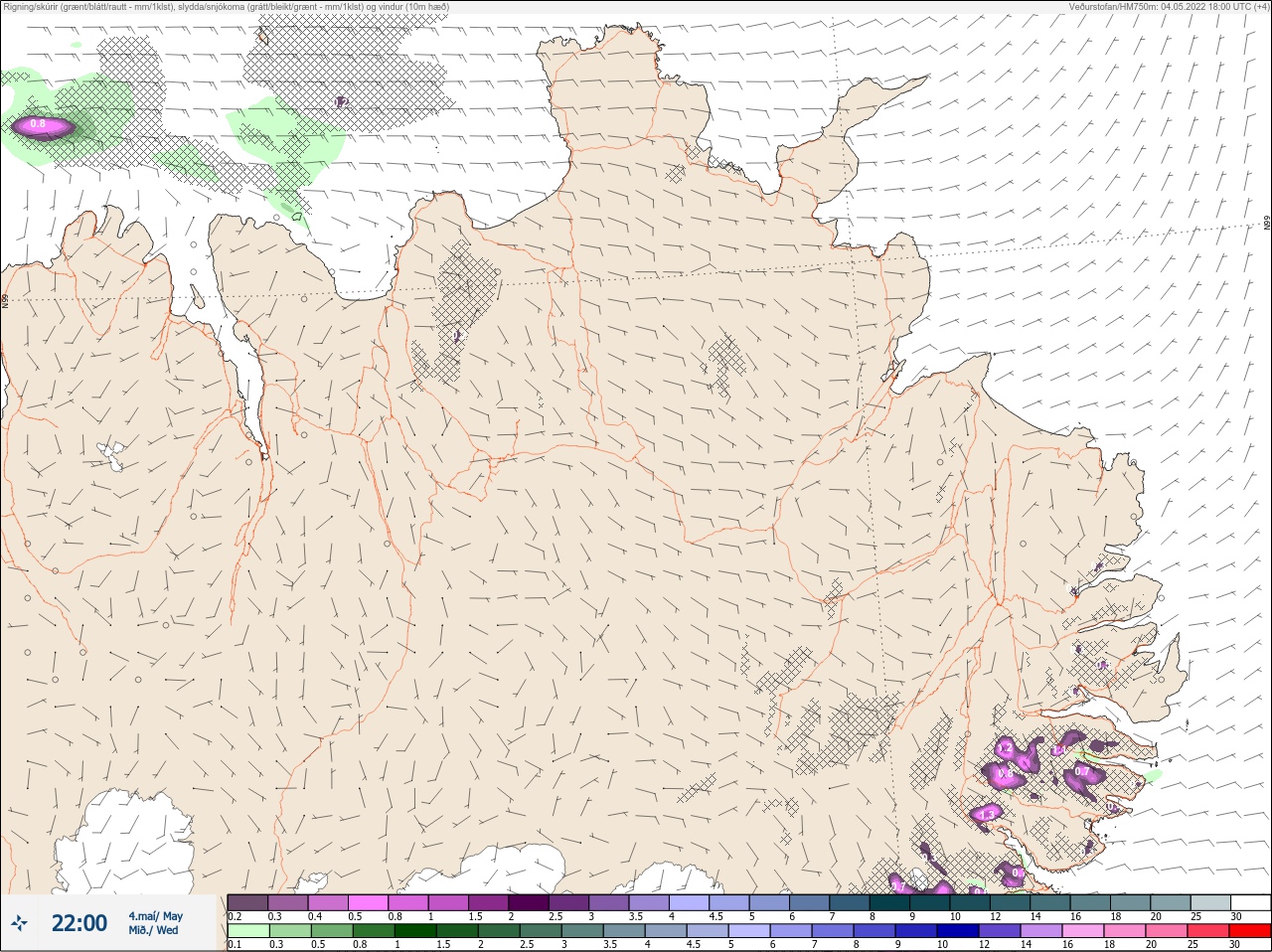Viewport: 1272px width, 952px height.
Task: Select bottom legend red swatch after 30
Action: pyautogui.click(x=1251, y=931)
